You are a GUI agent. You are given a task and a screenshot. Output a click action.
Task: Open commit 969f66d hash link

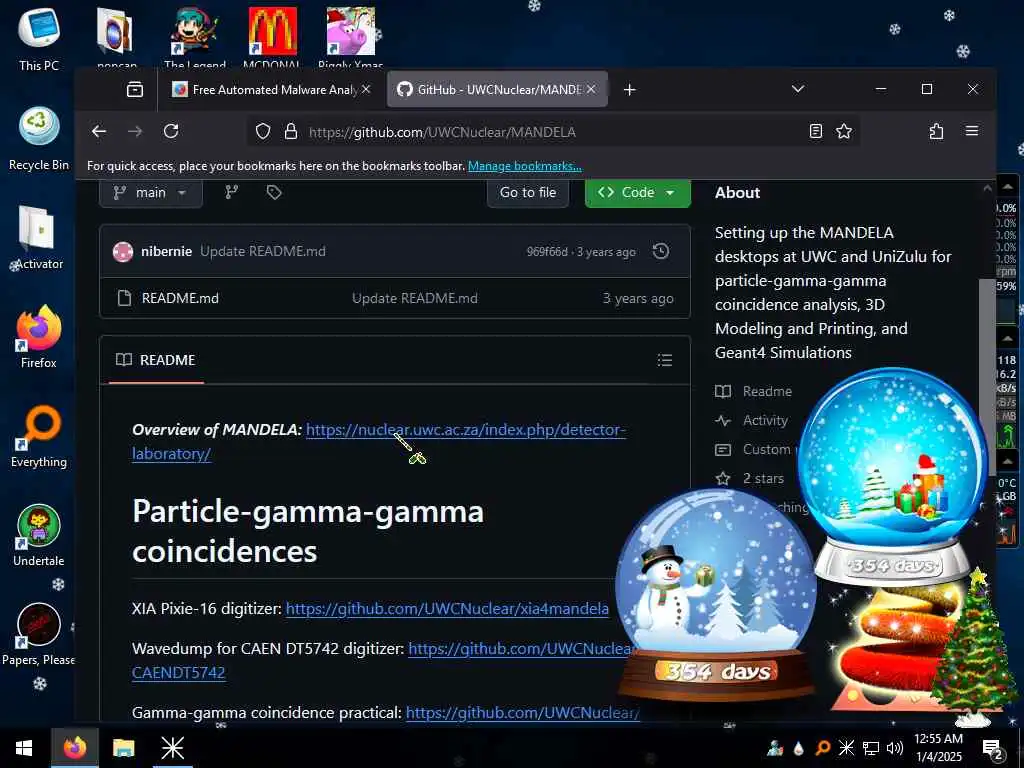point(547,252)
